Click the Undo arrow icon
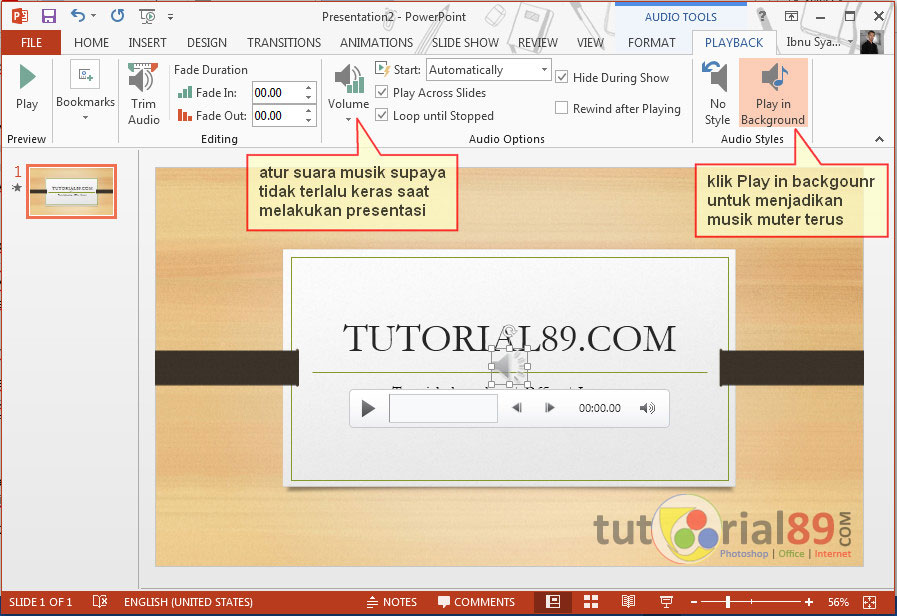Image resolution: width=897 pixels, height=616 pixels. 78,16
